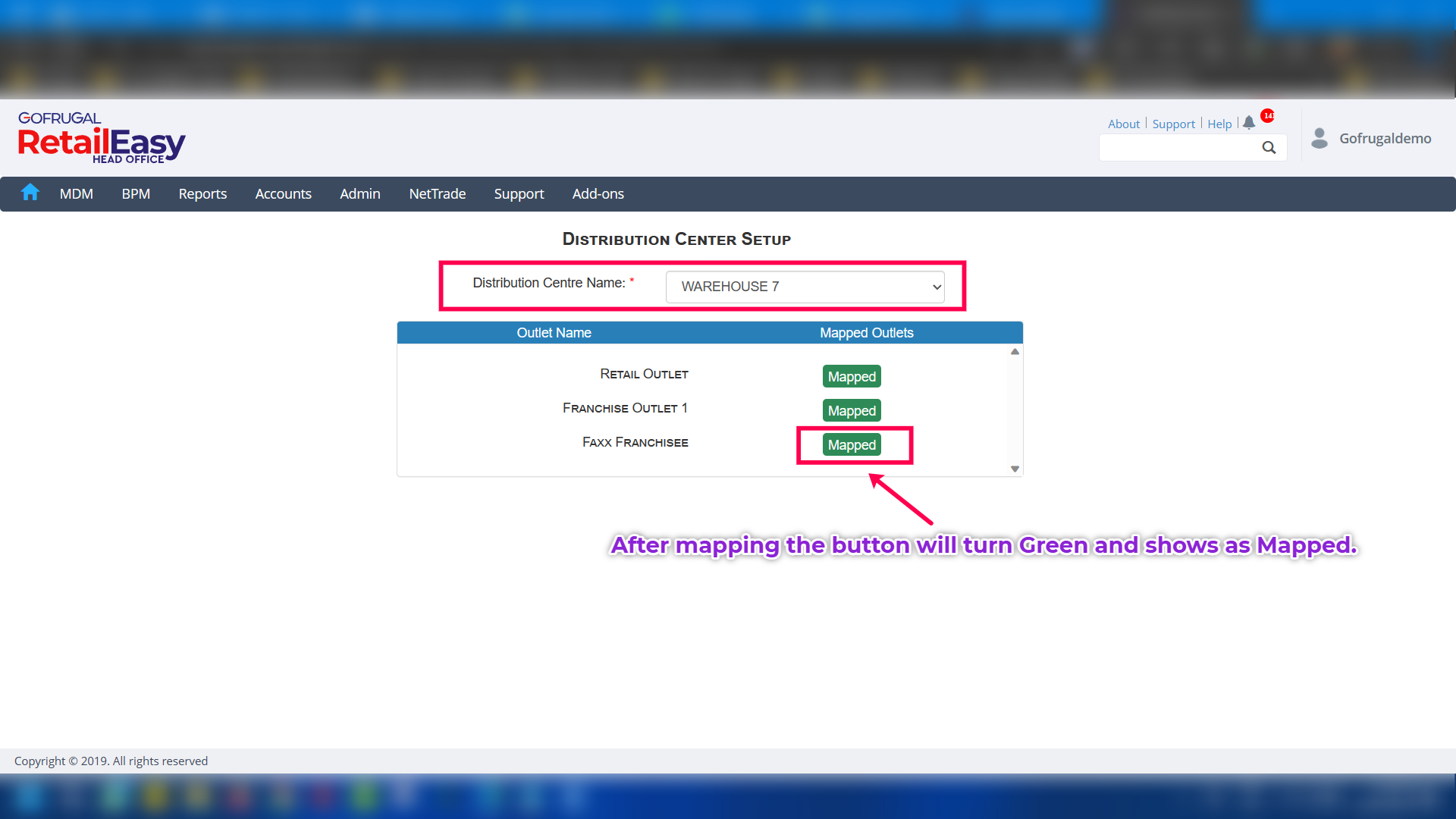The image size is (1456, 819).
Task: Click the RetailEasy Head Office logo
Action: pos(101,138)
